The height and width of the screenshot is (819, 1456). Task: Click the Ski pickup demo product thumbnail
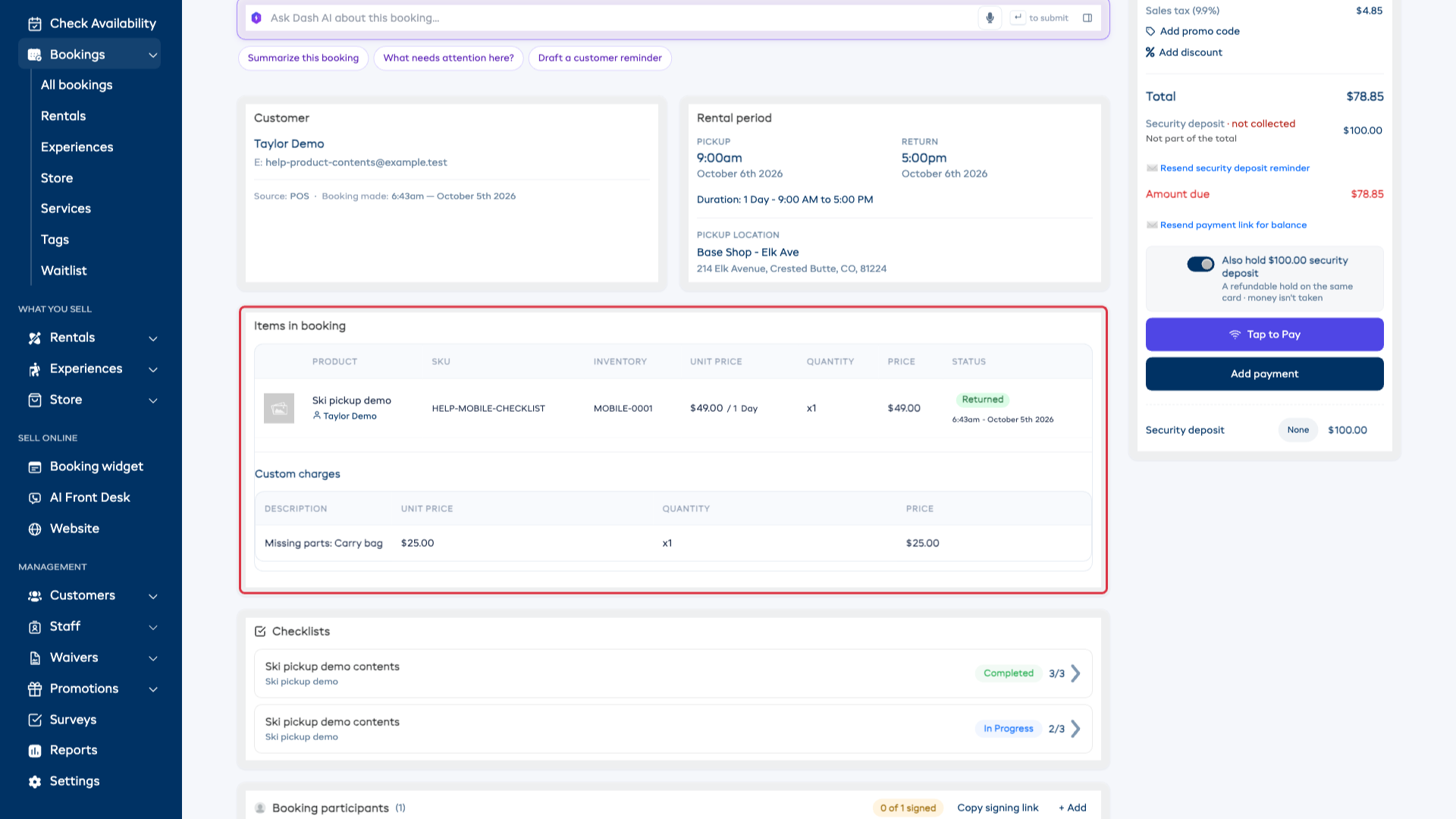tap(279, 408)
